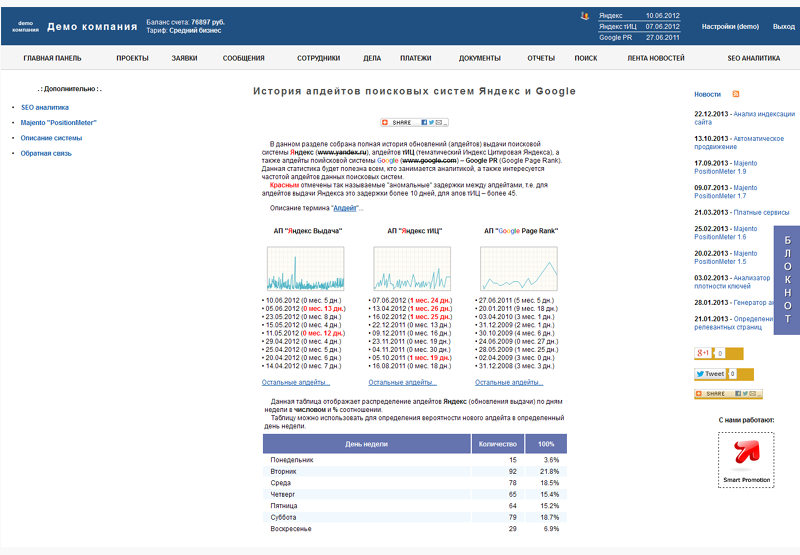Open the Апдейт term definition link
The height and width of the screenshot is (555, 800).
coord(345,208)
